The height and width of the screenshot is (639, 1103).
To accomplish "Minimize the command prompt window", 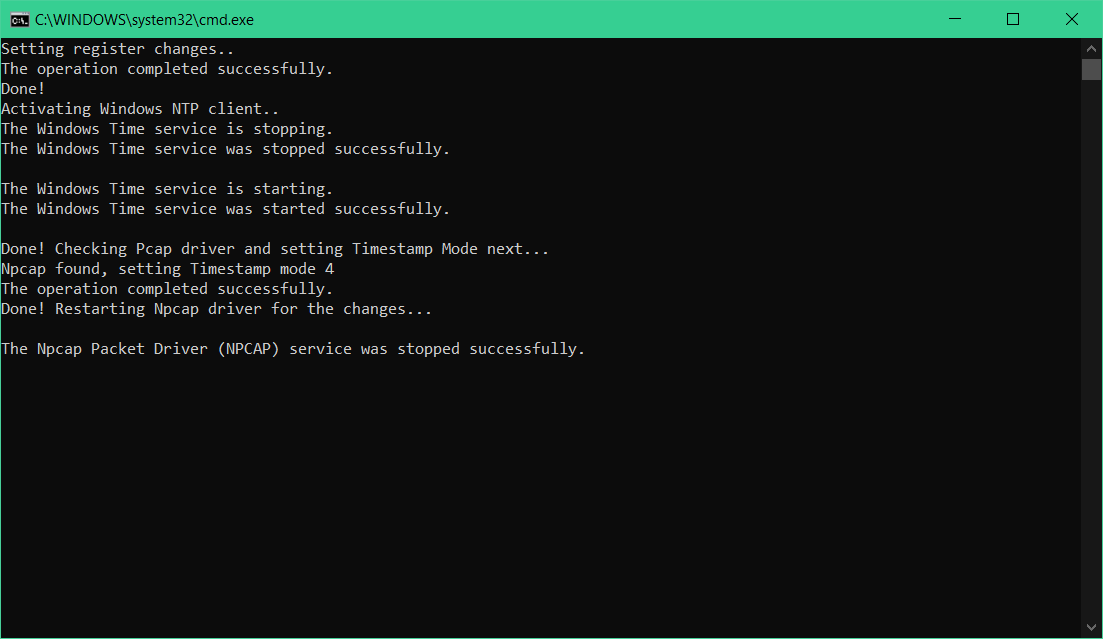I will (x=955, y=19).
